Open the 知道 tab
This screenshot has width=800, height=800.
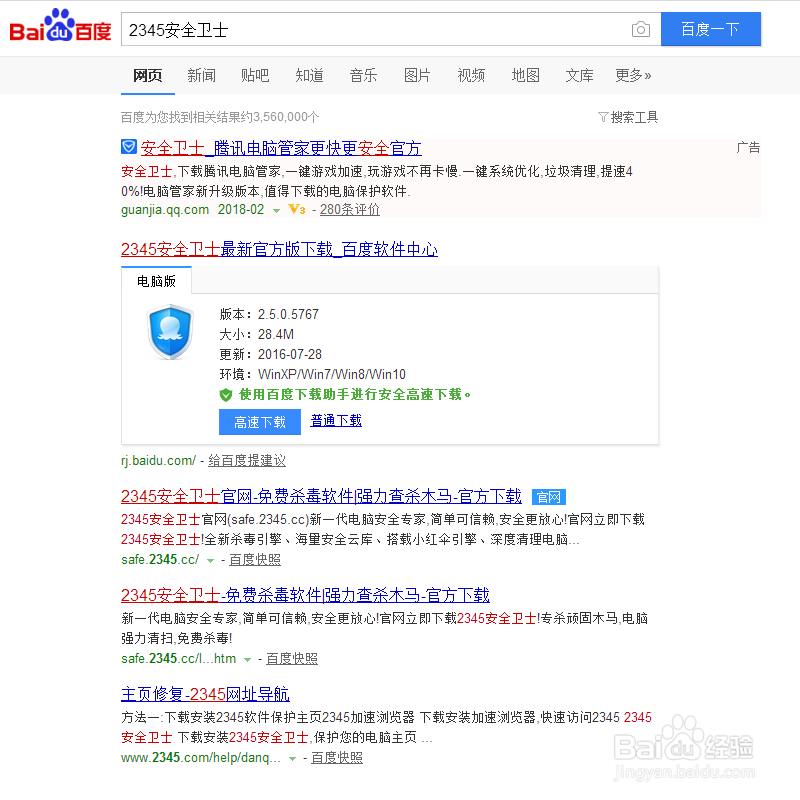309,76
